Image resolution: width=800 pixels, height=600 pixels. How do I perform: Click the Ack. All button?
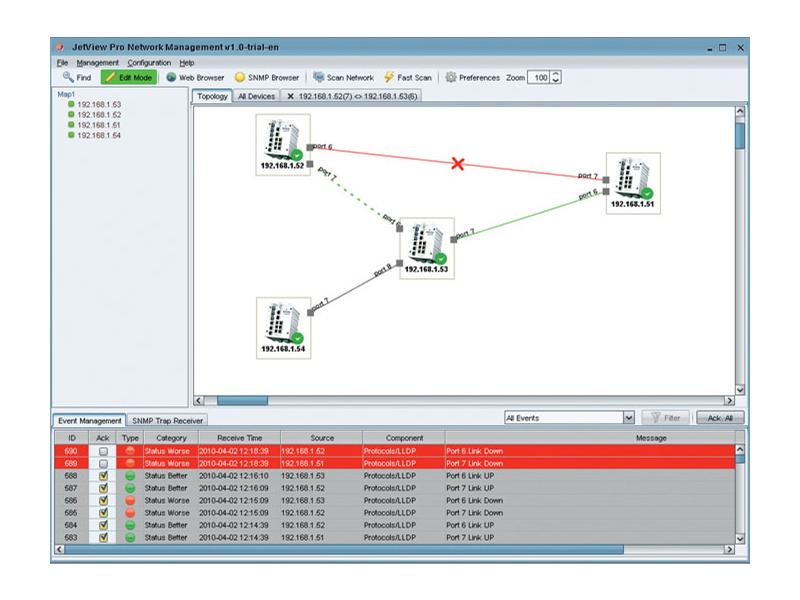point(720,418)
